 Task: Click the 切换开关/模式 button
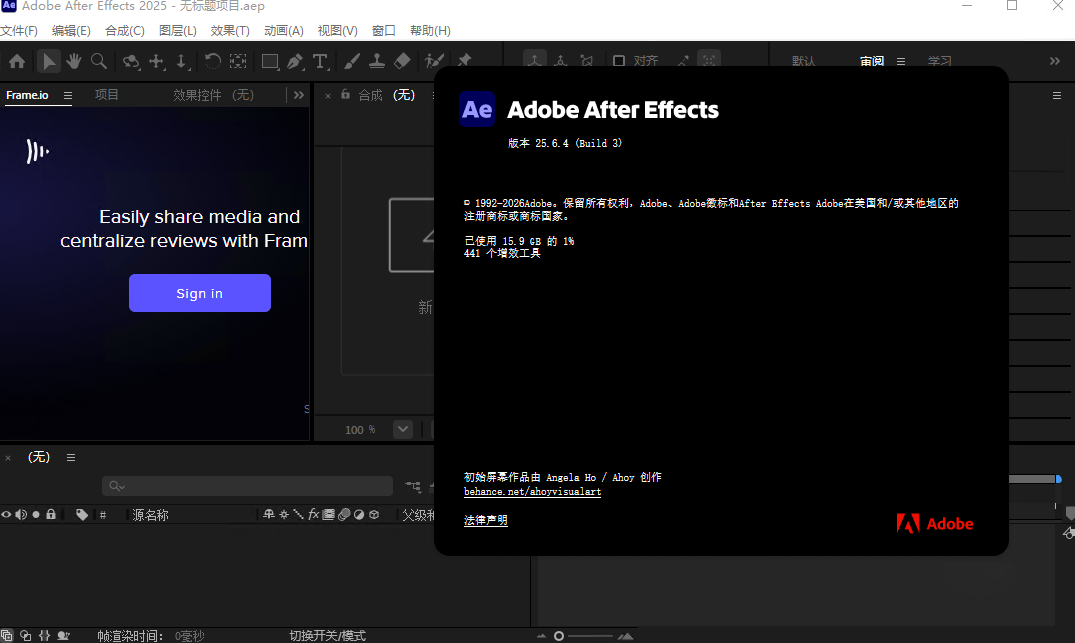click(327, 635)
